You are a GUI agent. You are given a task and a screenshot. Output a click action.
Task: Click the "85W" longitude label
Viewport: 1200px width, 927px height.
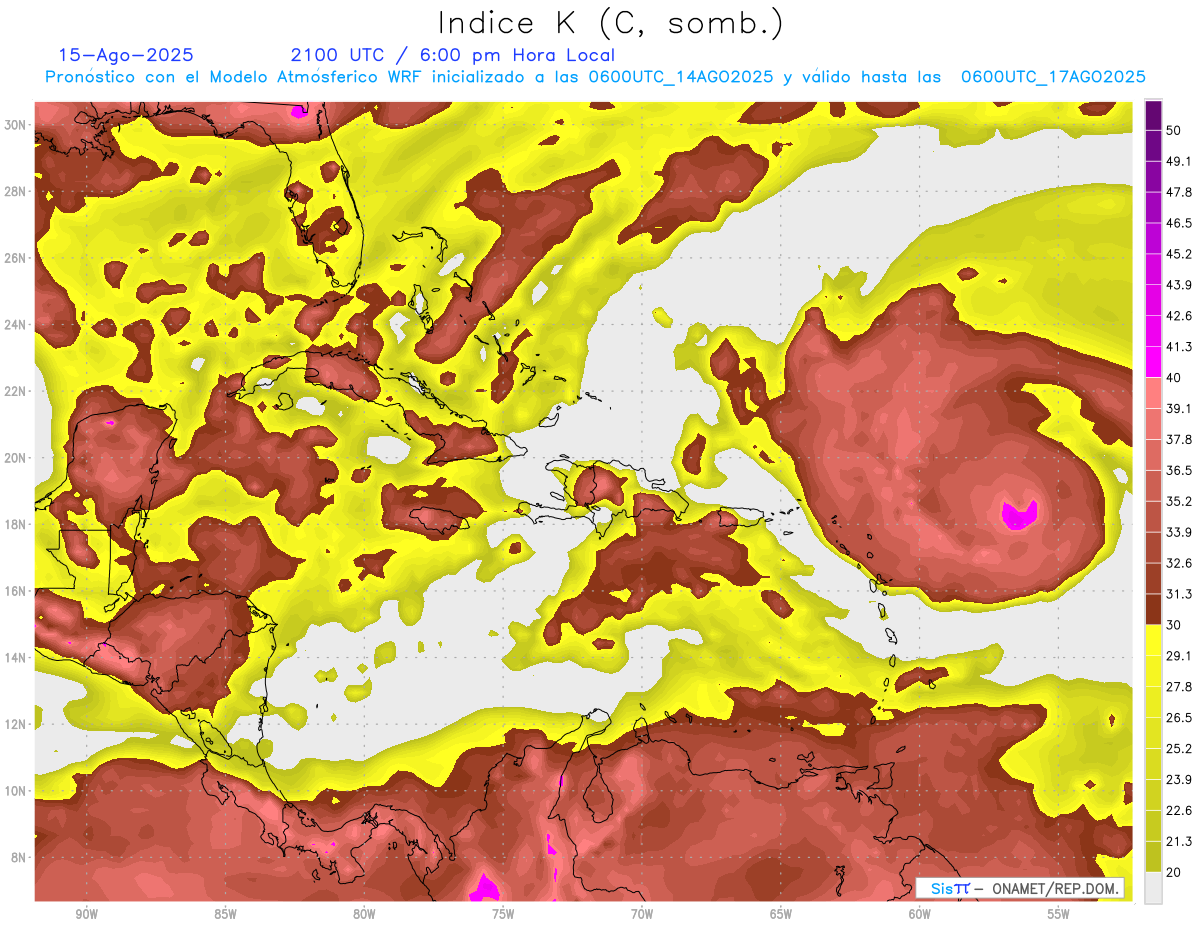pos(225,914)
